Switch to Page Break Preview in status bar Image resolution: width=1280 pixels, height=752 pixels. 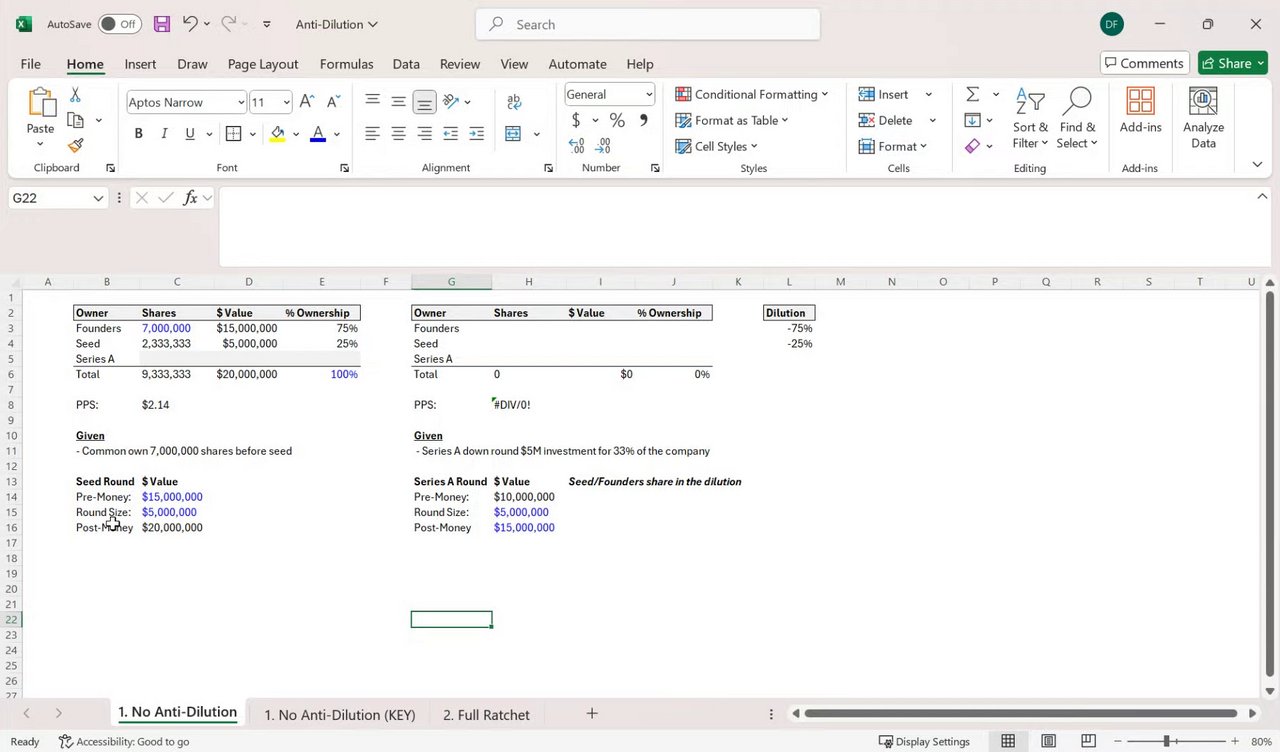pos(1088,741)
